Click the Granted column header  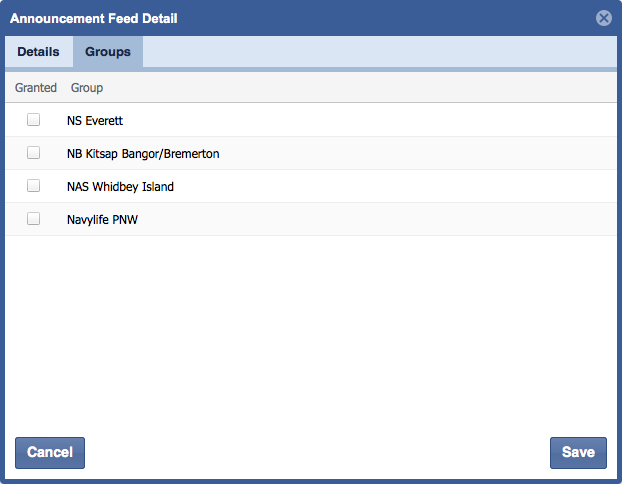pyautogui.click(x=36, y=88)
